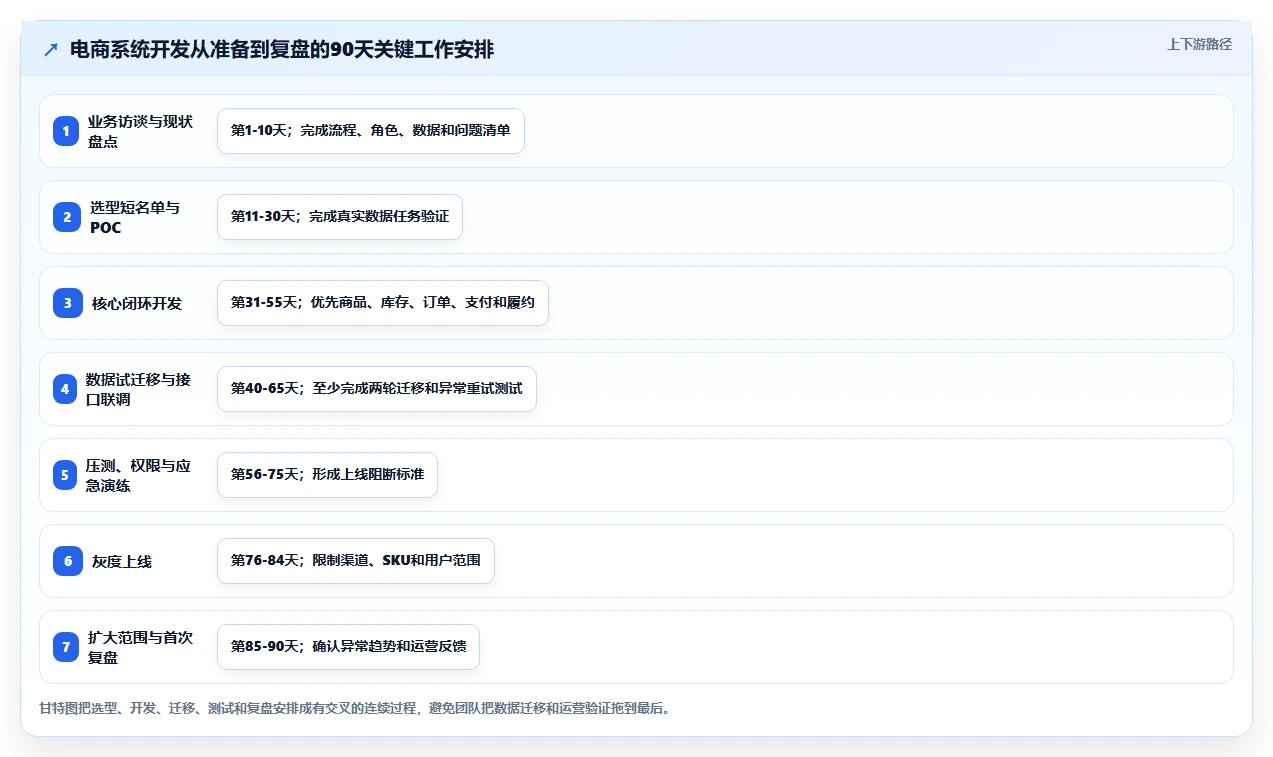Open the 第56-75天 detail card

click(x=327, y=475)
